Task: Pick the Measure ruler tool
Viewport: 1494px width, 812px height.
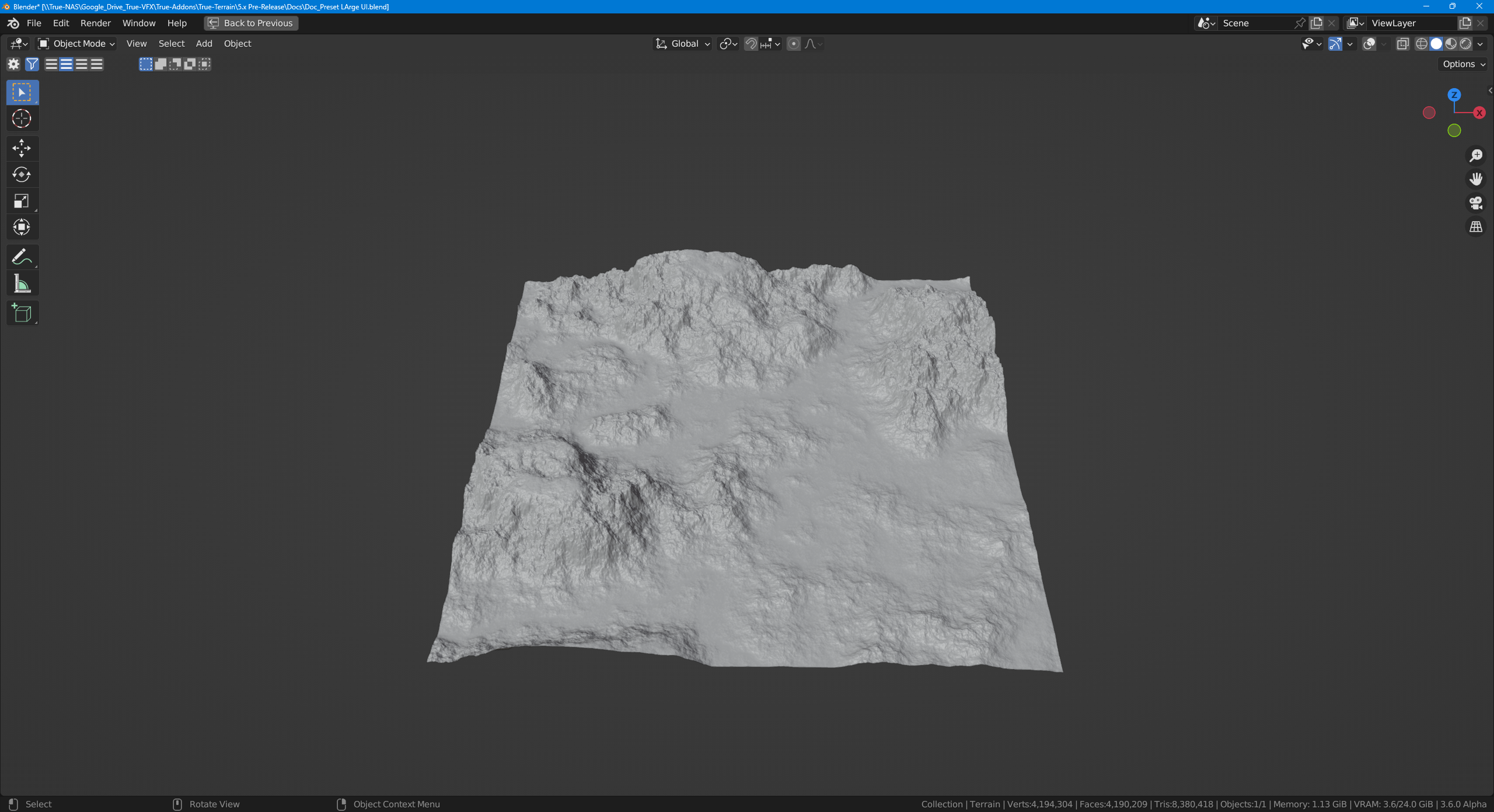Action: coord(22,284)
